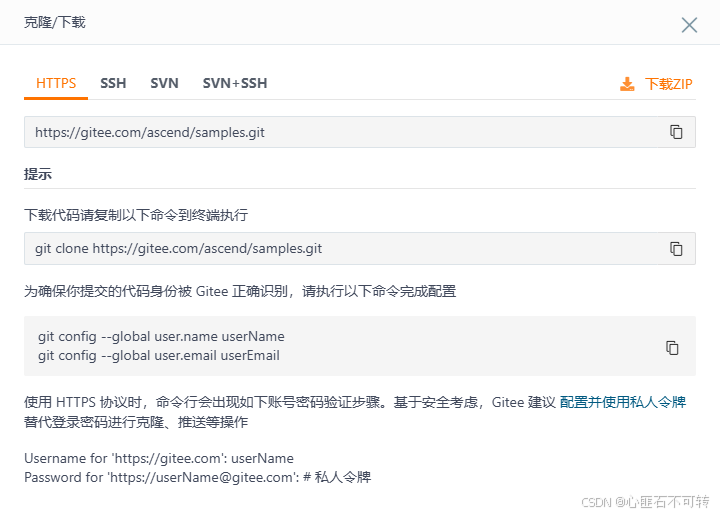The width and height of the screenshot is (720, 515).
Task: Click the user.name config line
Action: tap(161, 336)
